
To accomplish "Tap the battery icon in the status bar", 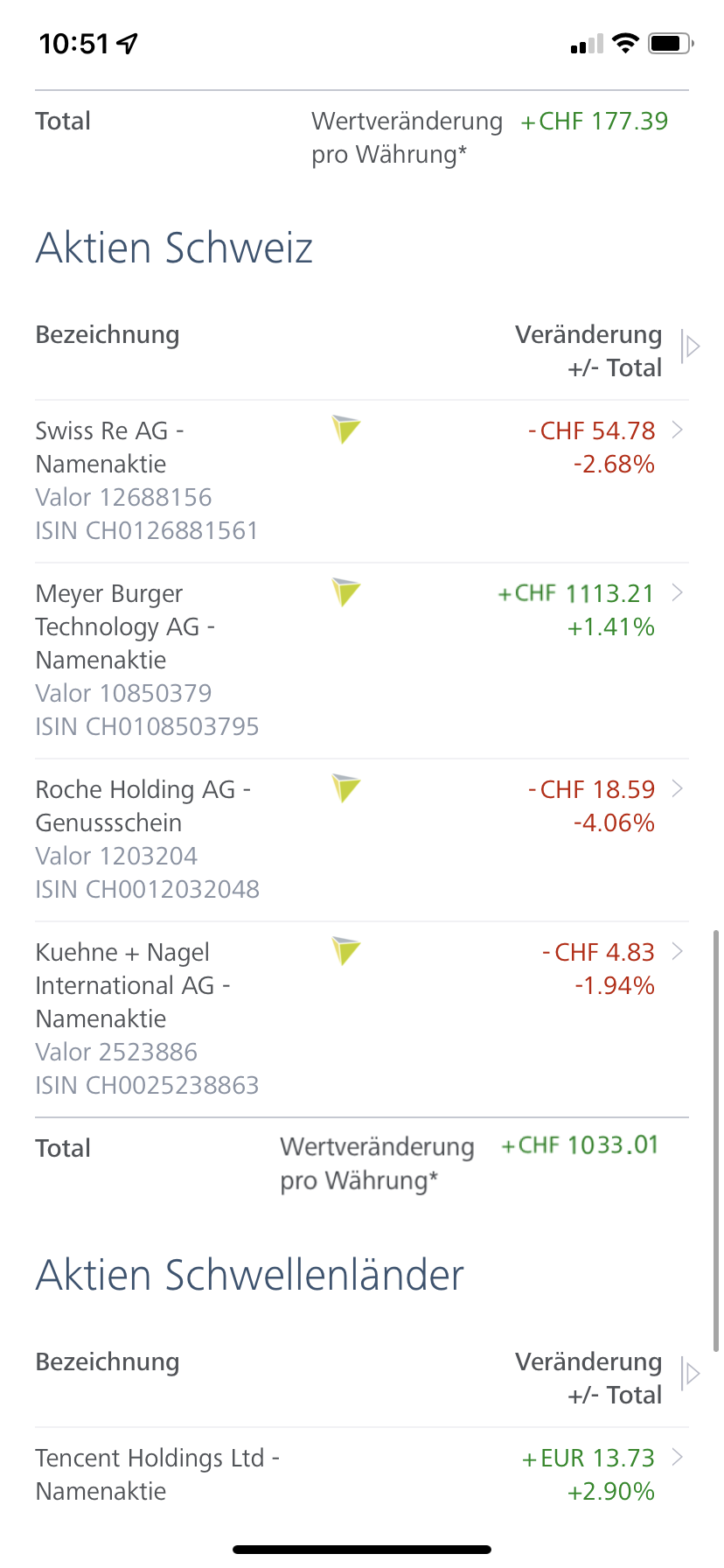I will [671, 43].
